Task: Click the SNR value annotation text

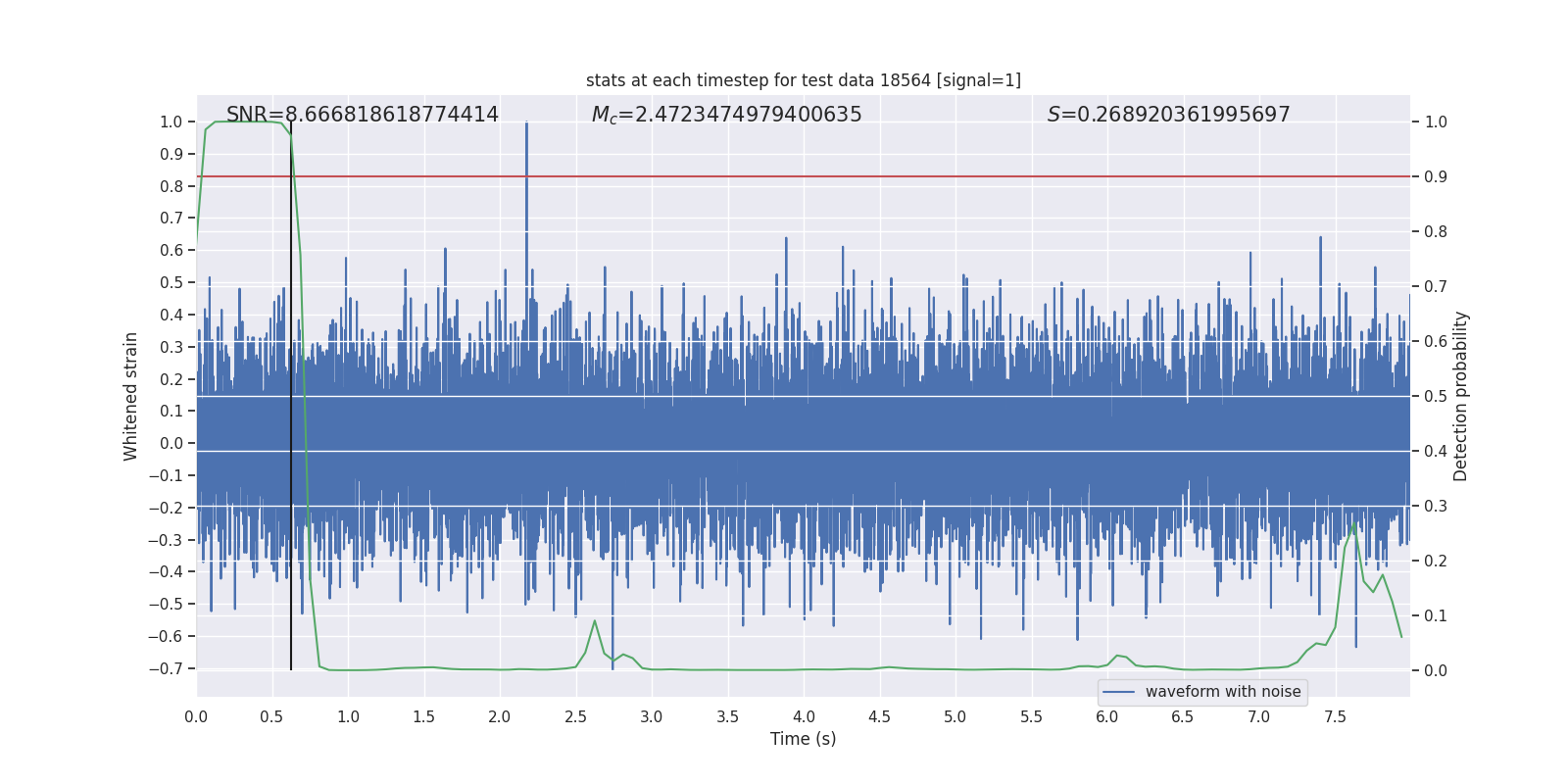Action: [362, 115]
